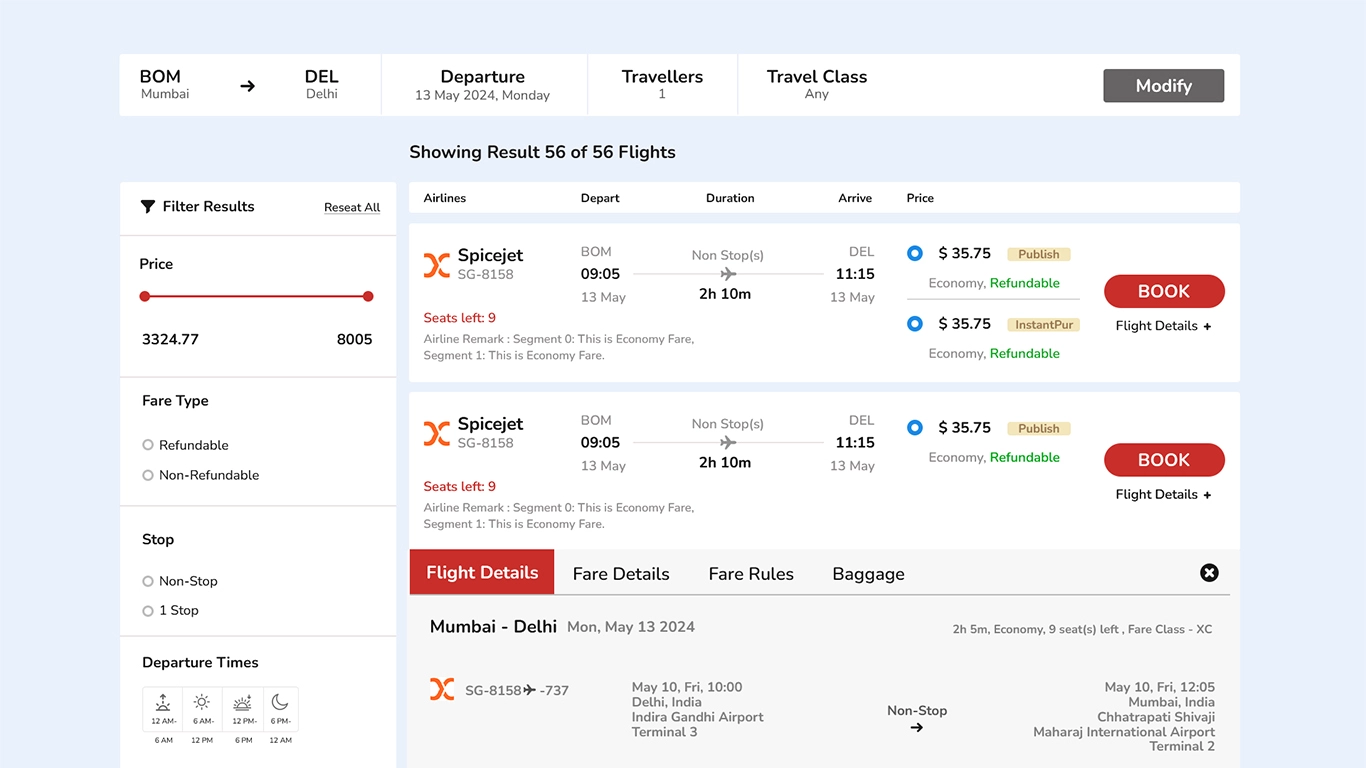1366x768 pixels.
Task: Open the Travel Class selector
Action: pos(816,84)
